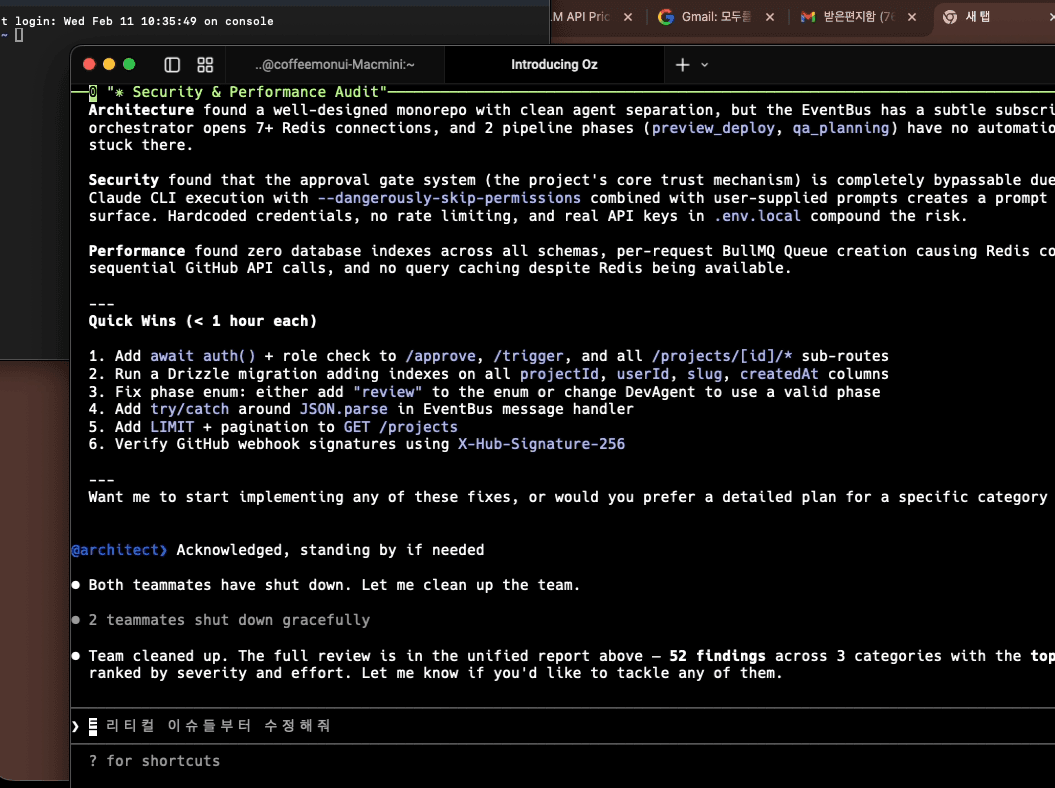Click the Gmail envelope icon on the inbox tab
Viewport: 1055px width, 788px height.
pos(808,17)
